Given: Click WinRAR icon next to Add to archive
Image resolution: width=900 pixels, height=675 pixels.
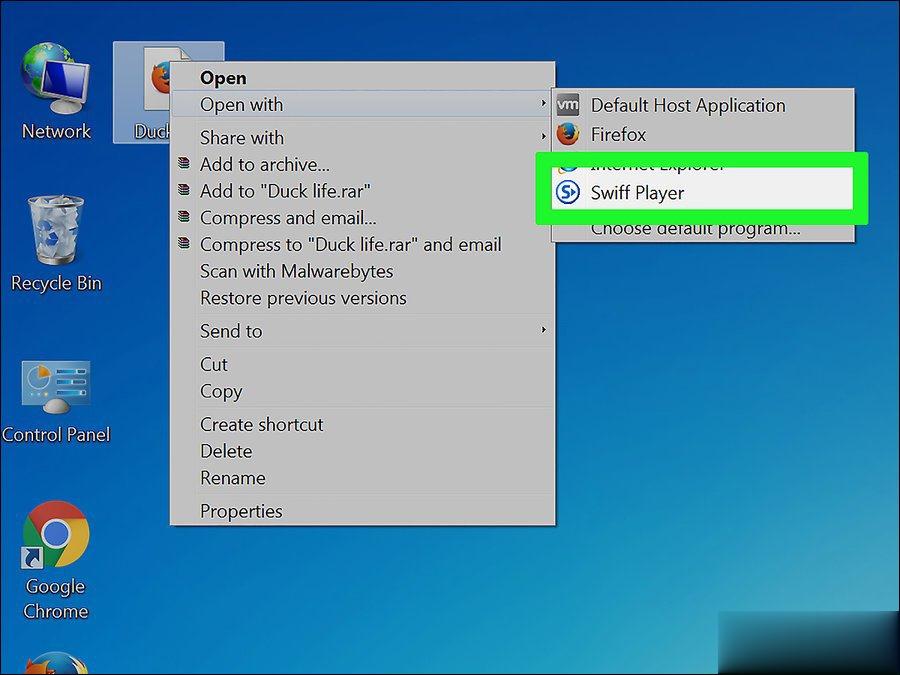Looking at the screenshot, I should [184, 164].
